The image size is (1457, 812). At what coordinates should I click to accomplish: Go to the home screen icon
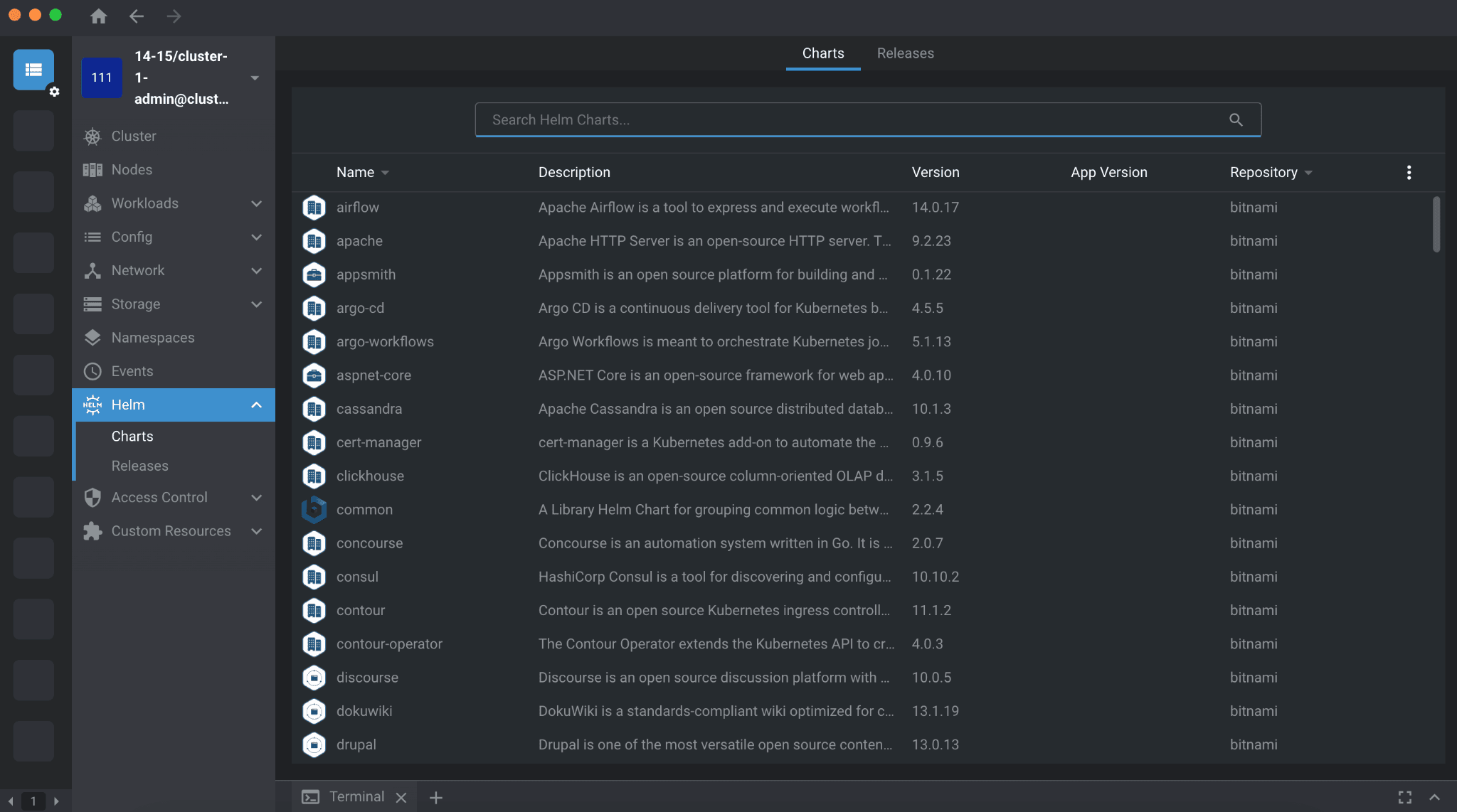coord(99,16)
